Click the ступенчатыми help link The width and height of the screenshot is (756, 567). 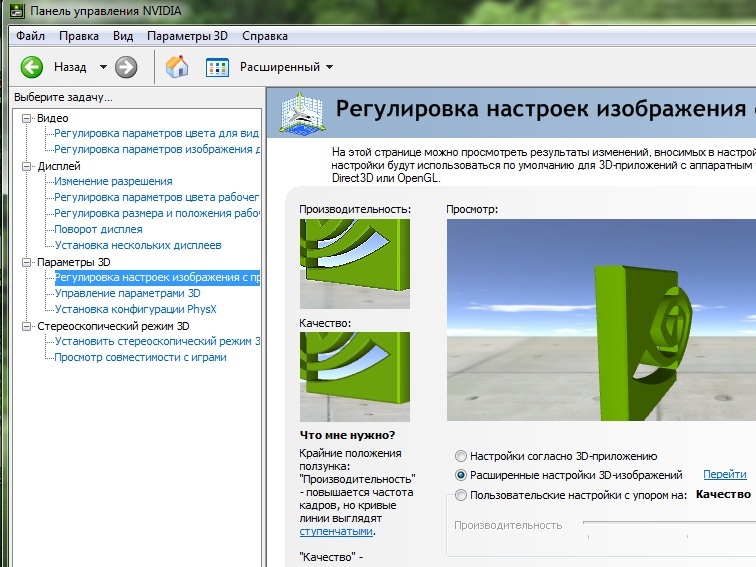pyautogui.click(x=336, y=531)
